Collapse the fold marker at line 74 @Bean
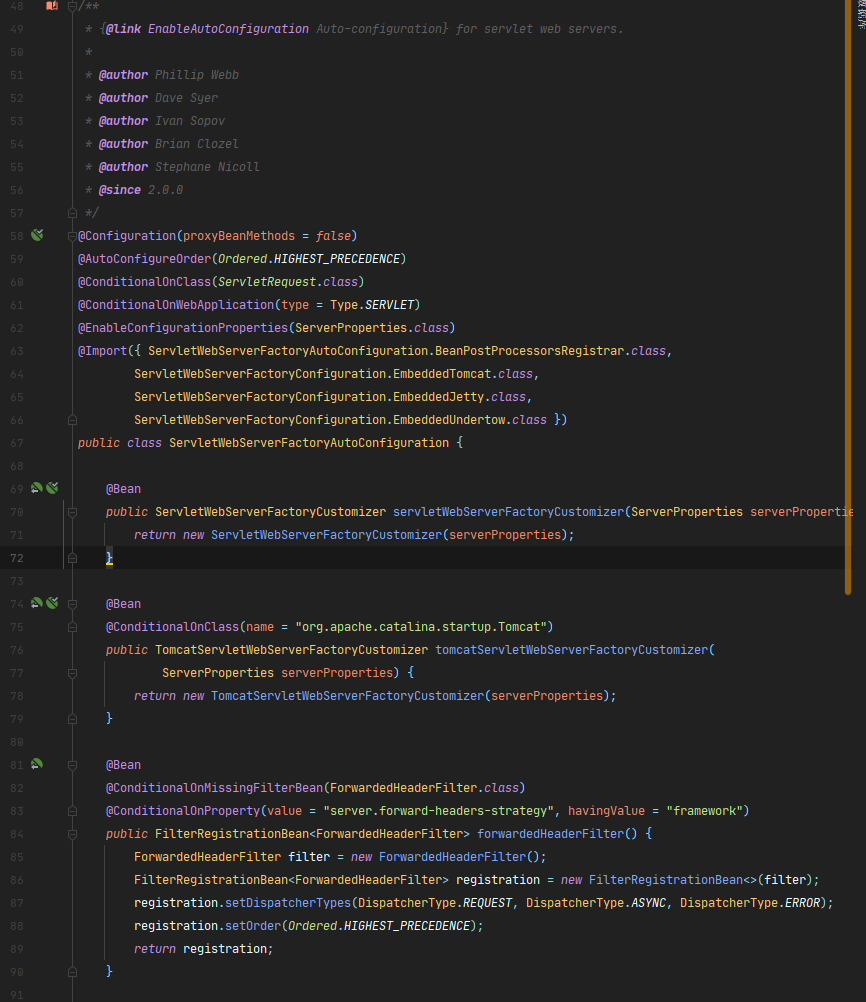The width and height of the screenshot is (866, 1002). click(x=72, y=604)
